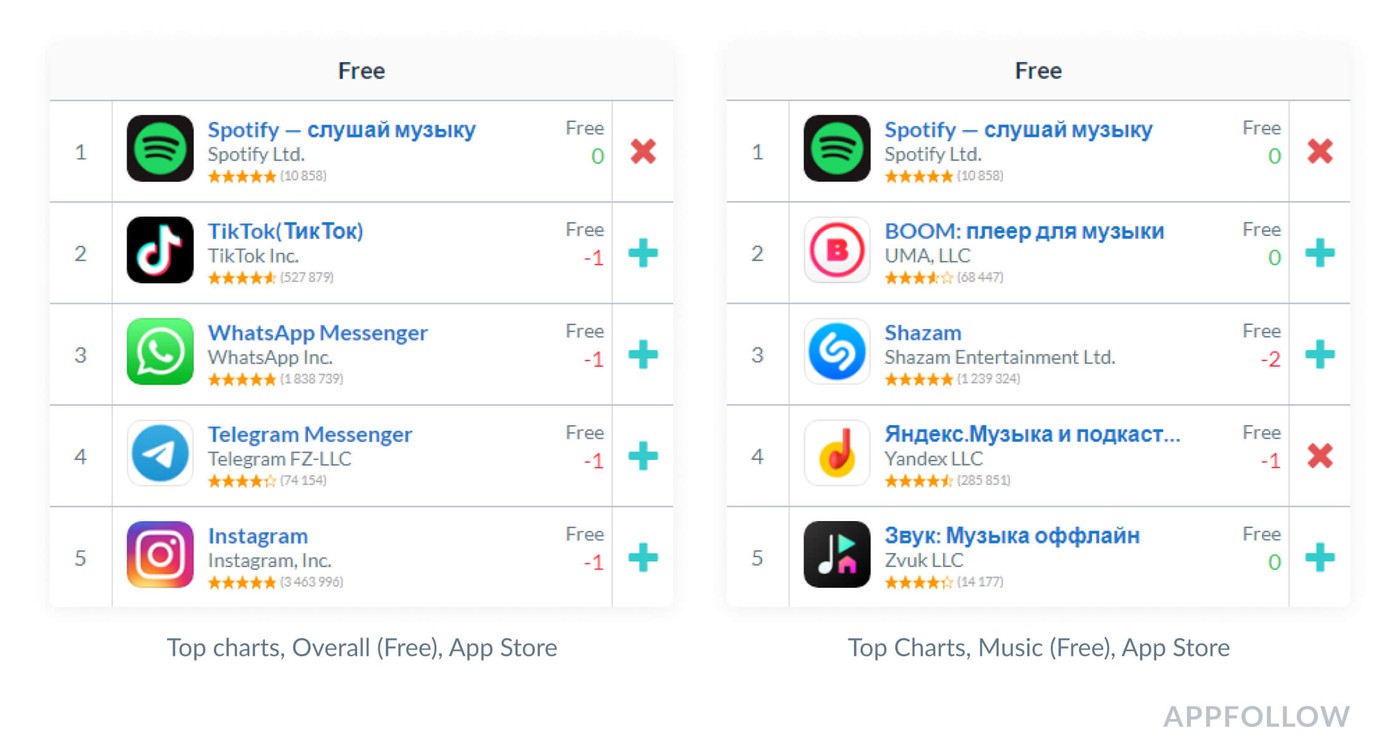
Task: Click the Shazam app icon
Action: pos(837,352)
